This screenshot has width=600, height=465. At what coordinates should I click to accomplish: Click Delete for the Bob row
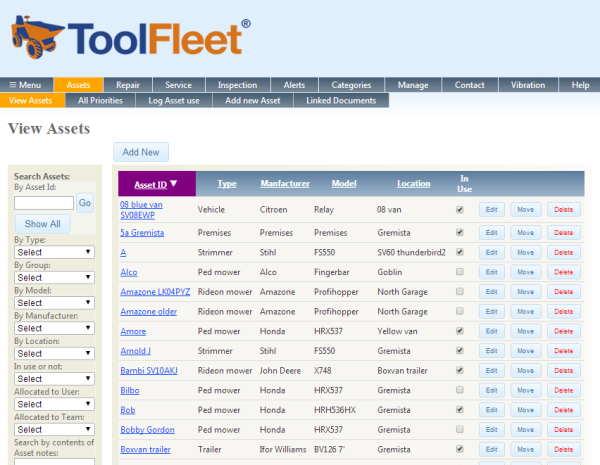[x=563, y=410]
